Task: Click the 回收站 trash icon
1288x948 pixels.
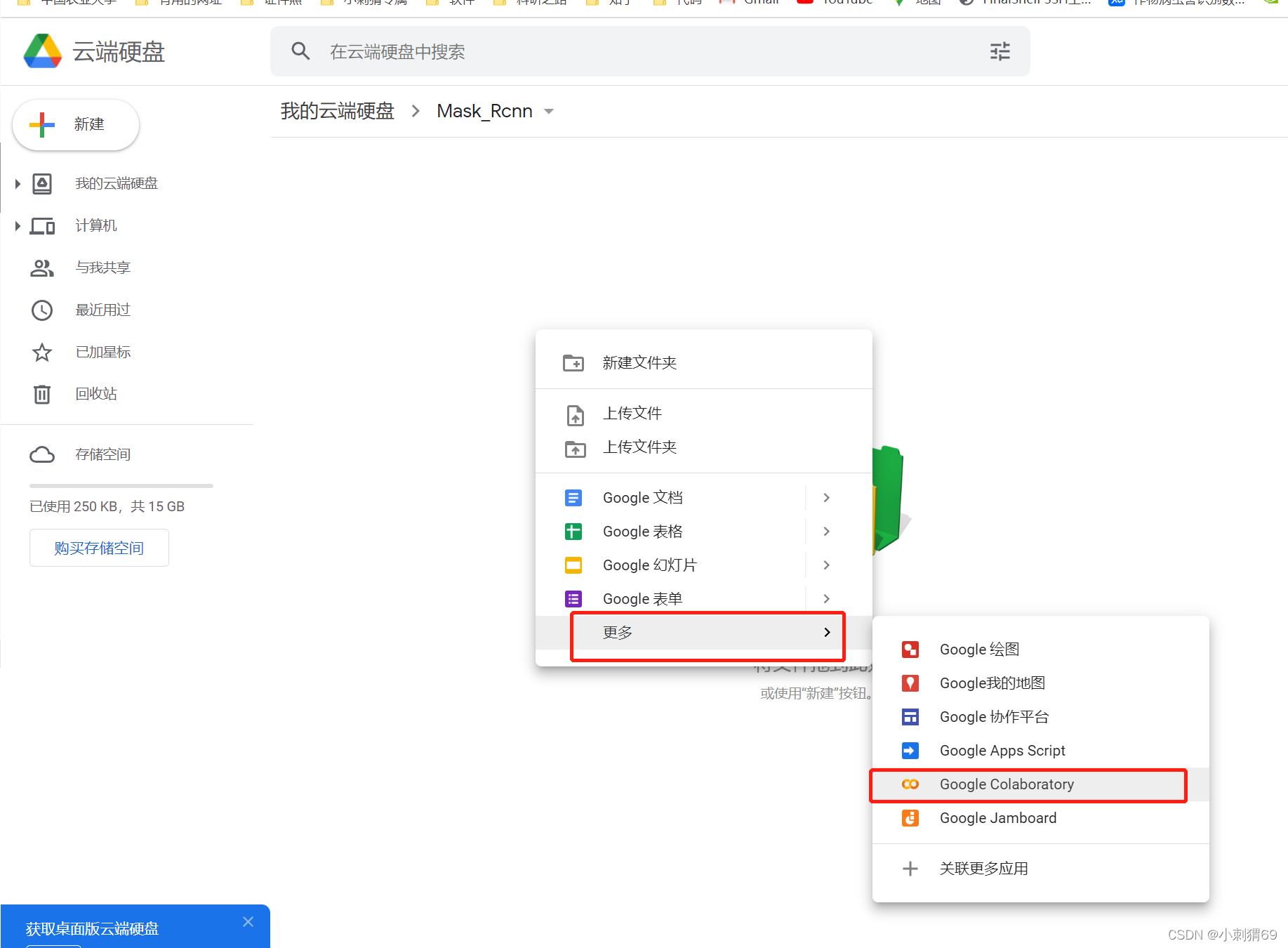Action: tap(42, 394)
